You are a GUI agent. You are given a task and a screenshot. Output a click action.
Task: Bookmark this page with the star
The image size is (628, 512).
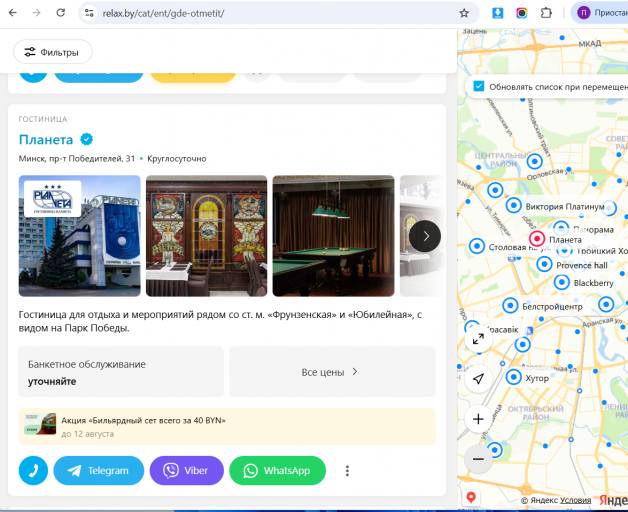[464, 13]
